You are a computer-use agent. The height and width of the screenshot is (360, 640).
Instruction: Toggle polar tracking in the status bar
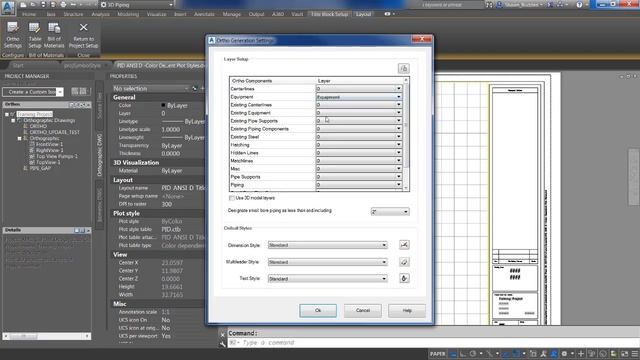(473, 354)
